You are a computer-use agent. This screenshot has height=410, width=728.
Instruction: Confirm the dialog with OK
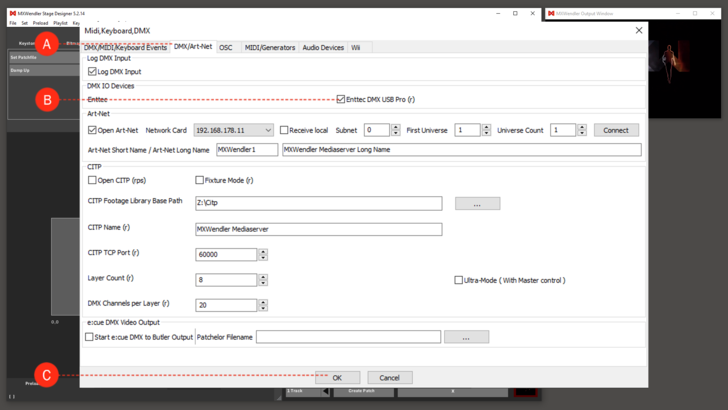click(338, 377)
